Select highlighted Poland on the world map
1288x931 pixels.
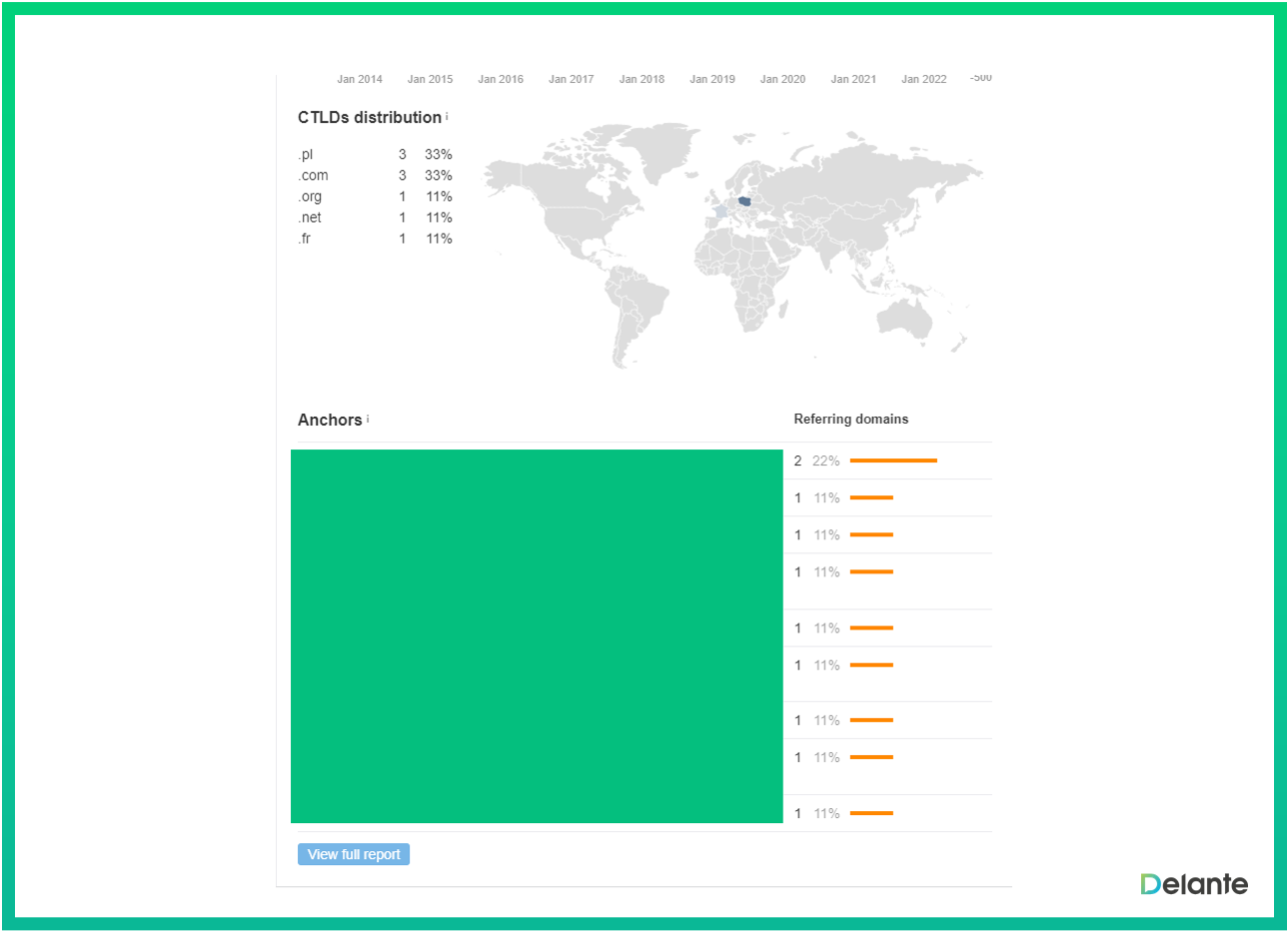tap(745, 202)
